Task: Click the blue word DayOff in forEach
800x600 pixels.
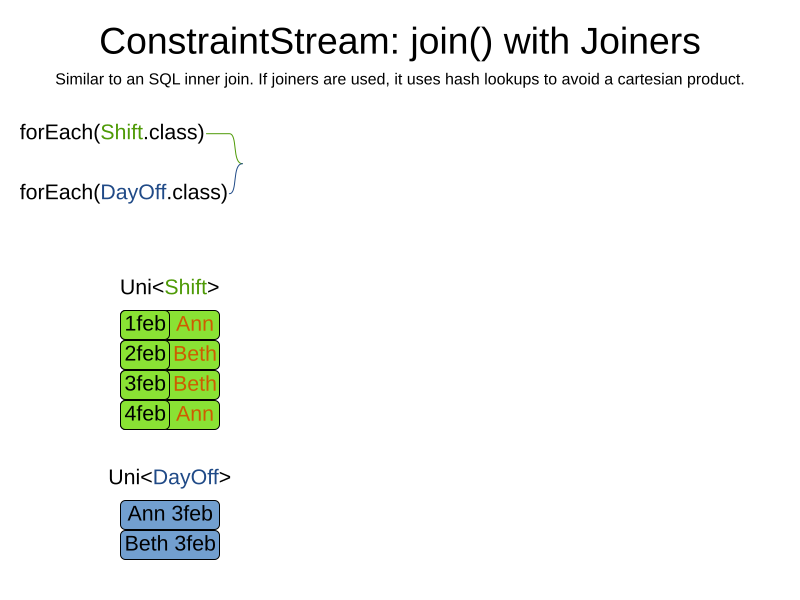Action: click(x=133, y=192)
